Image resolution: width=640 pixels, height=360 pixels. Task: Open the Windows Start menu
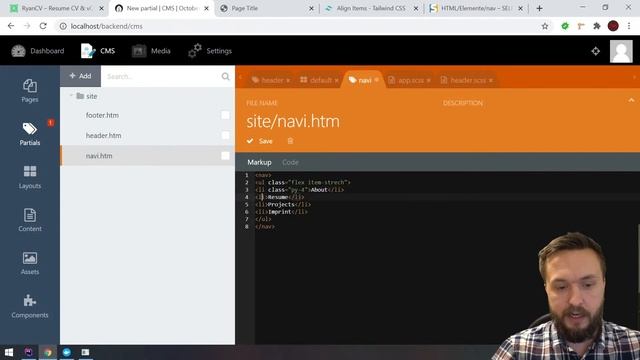(9, 352)
